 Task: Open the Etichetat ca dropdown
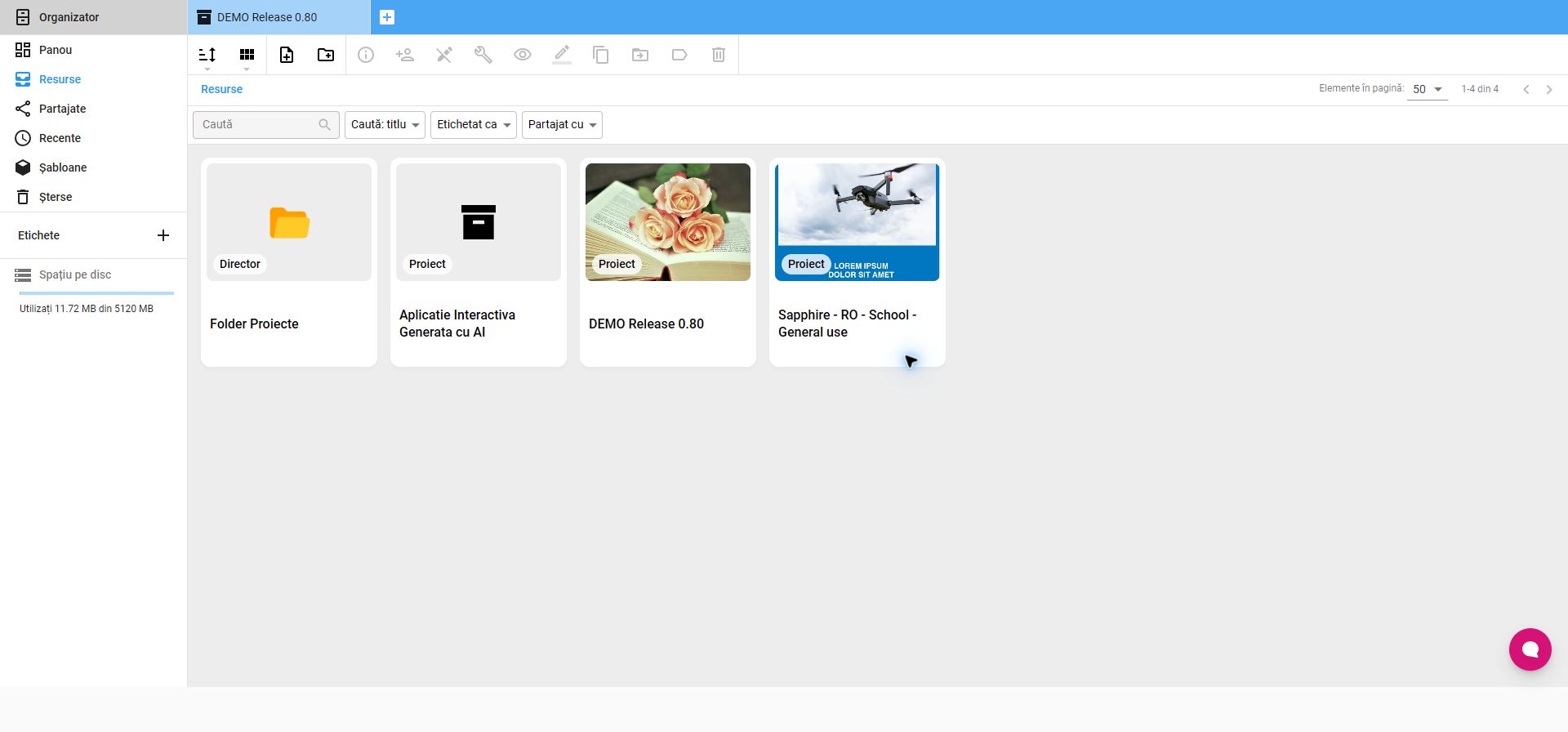click(x=474, y=125)
